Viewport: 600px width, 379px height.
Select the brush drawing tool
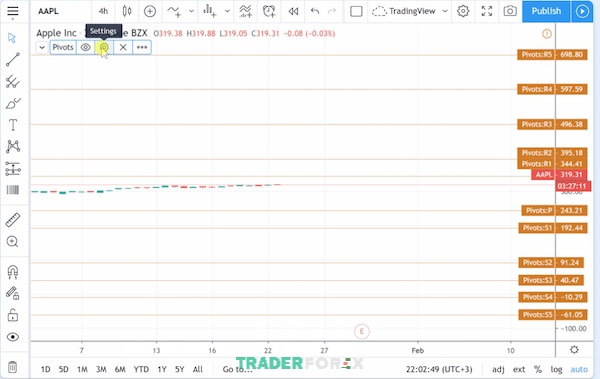[13, 103]
